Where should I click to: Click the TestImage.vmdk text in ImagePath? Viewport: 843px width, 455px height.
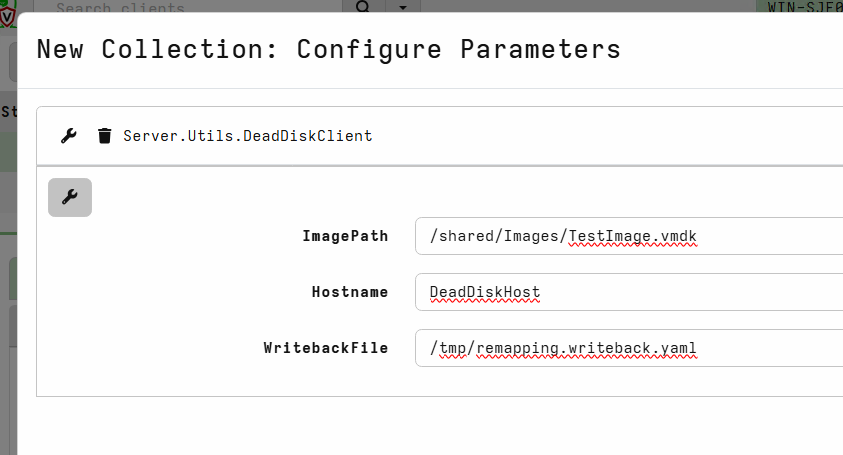point(632,237)
